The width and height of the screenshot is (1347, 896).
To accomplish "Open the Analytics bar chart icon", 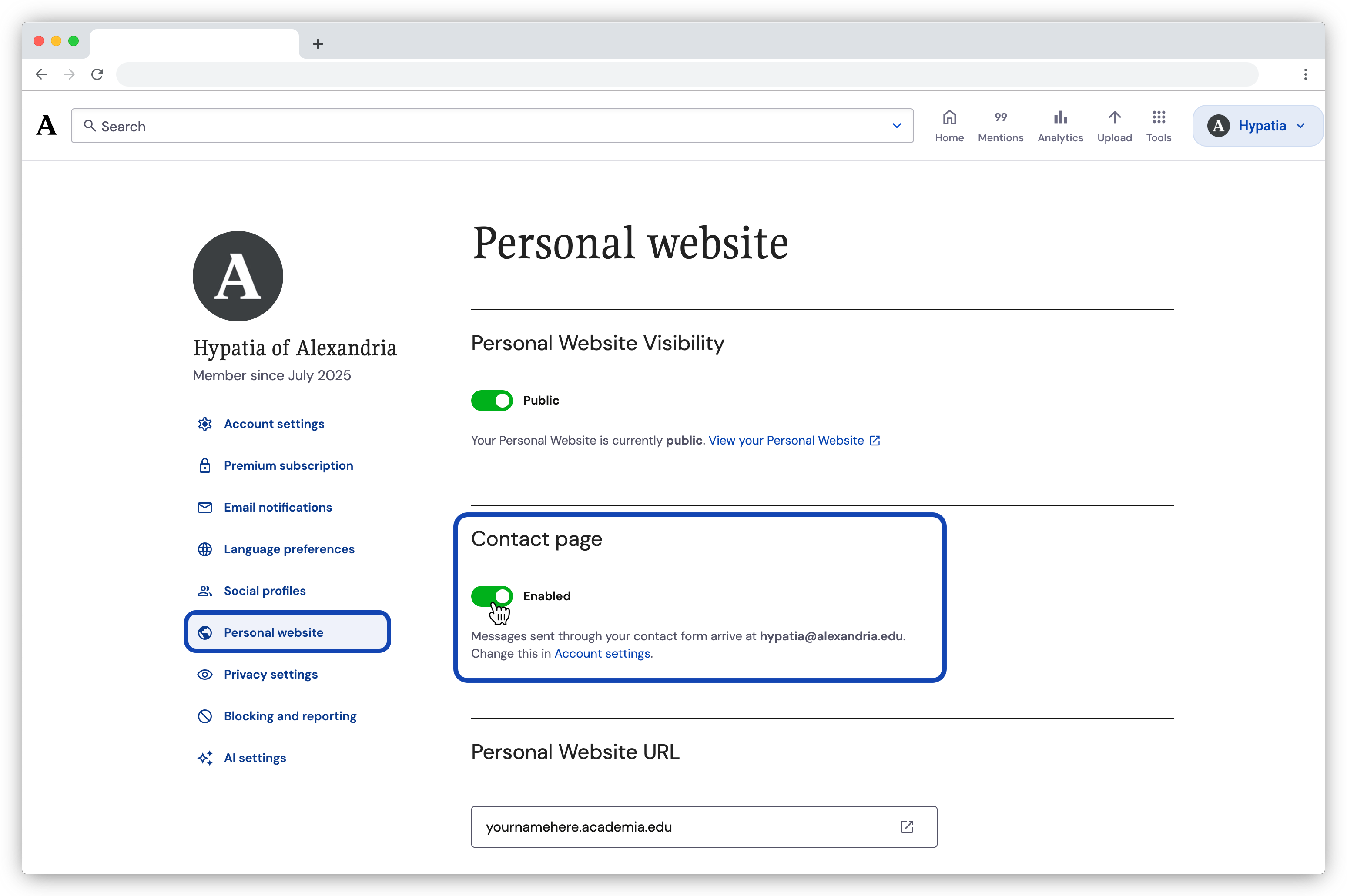I will point(1060,118).
